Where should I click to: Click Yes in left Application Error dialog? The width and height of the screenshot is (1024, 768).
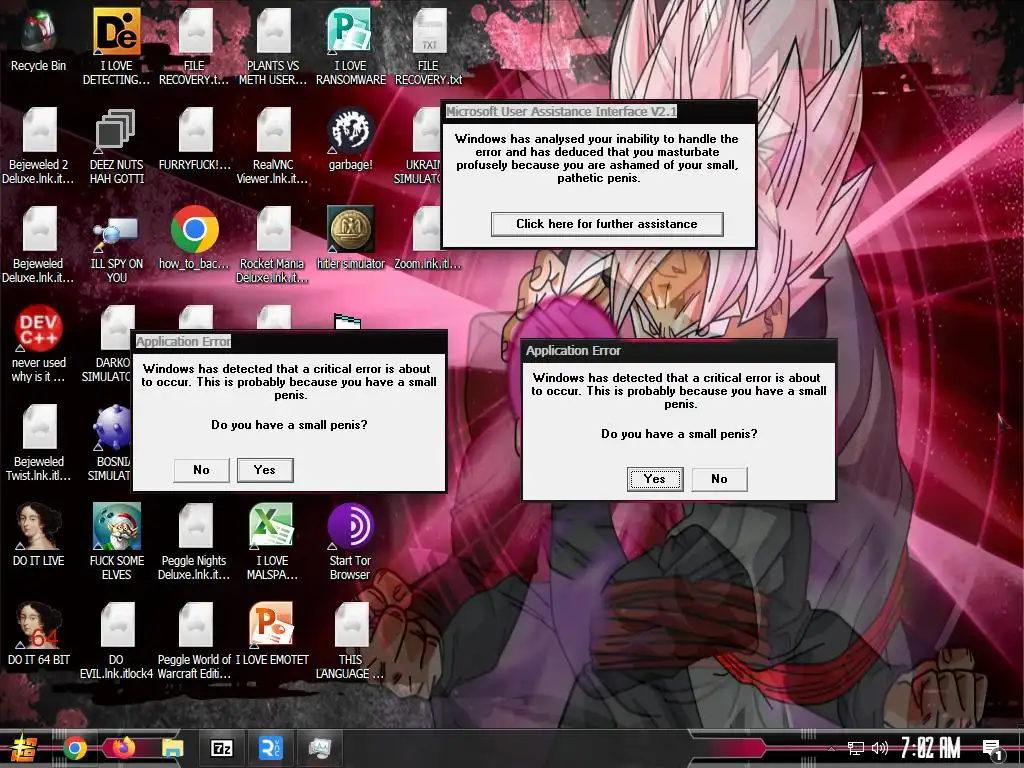click(264, 470)
